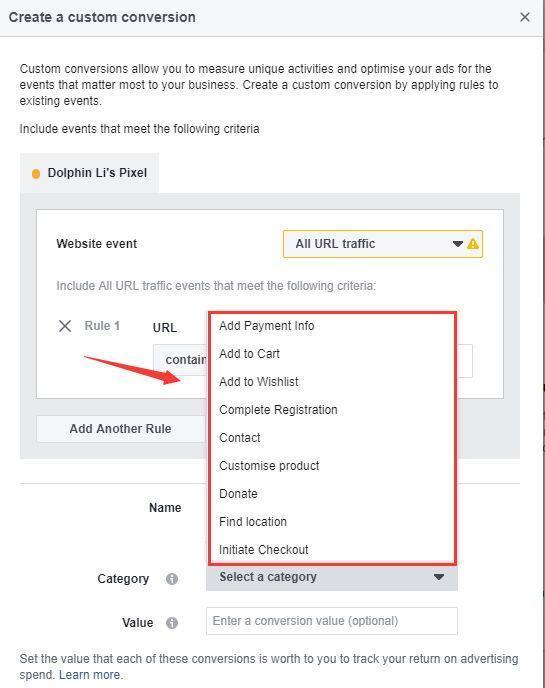Viewport: 545px width, 688px height.
Task: Click the conversion value input field
Action: [332, 621]
